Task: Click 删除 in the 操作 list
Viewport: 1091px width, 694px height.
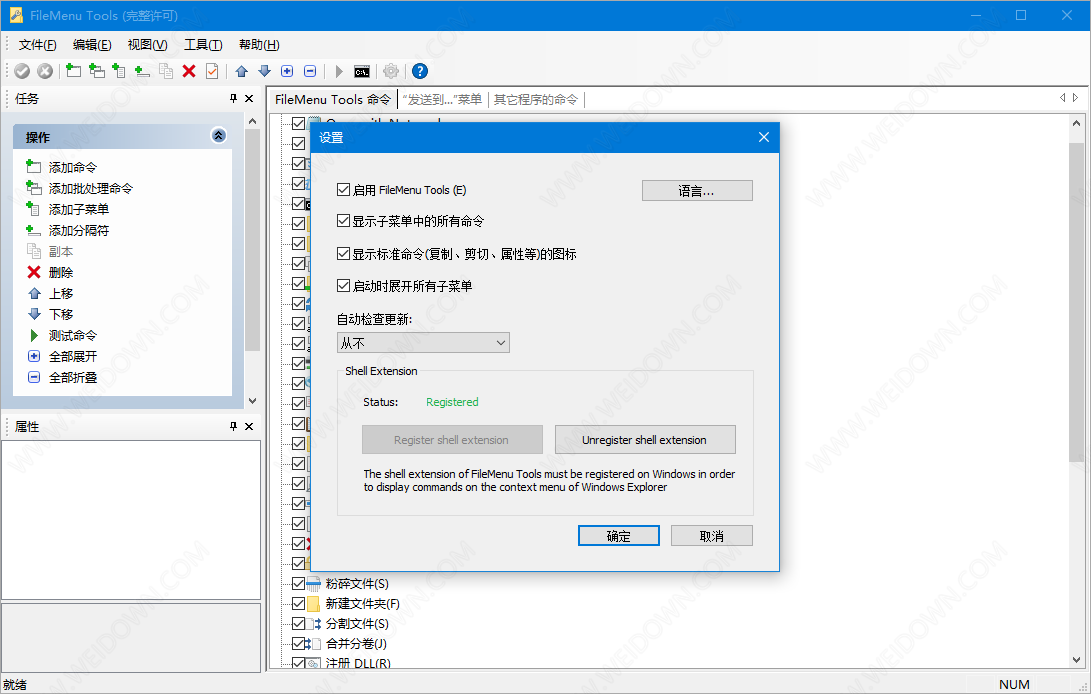Action: coord(61,273)
